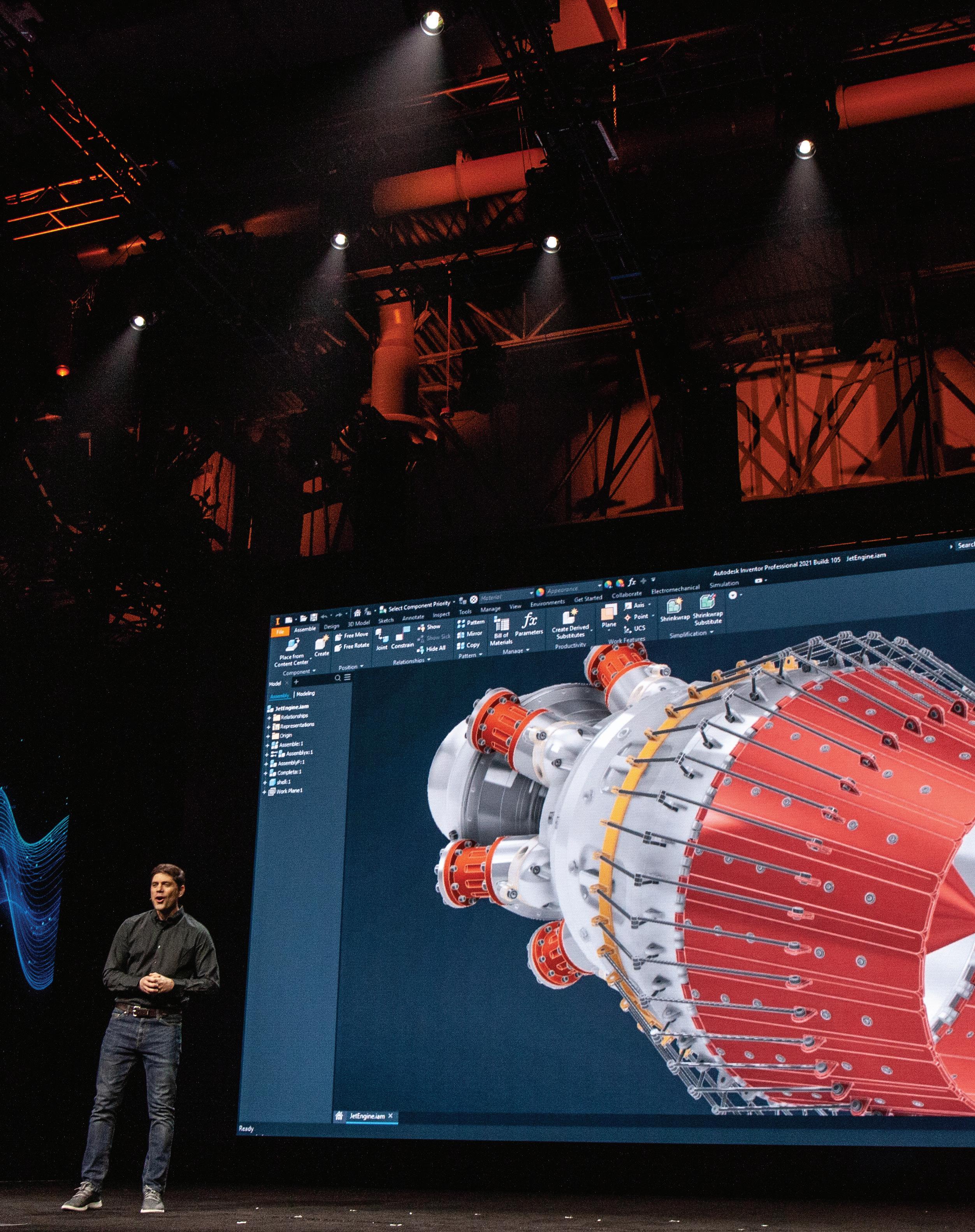This screenshot has height=1232, width=975.
Task: Expand the shell:1 tree node
Action: [x=265, y=783]
